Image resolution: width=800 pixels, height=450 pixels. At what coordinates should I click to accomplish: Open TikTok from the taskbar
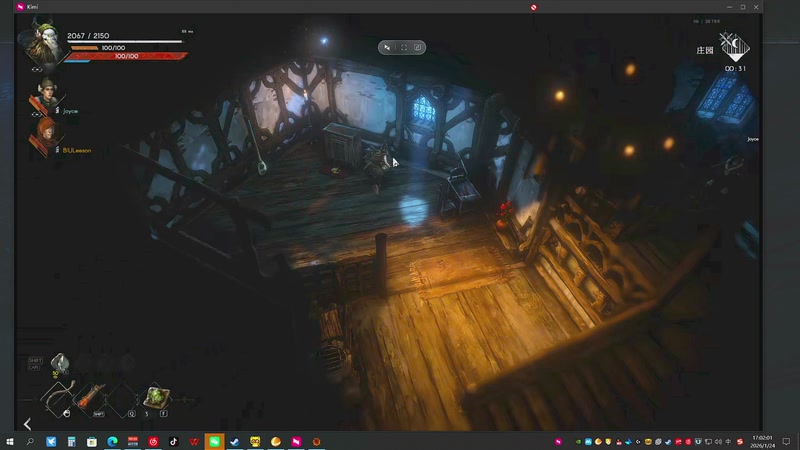point(173,441)
